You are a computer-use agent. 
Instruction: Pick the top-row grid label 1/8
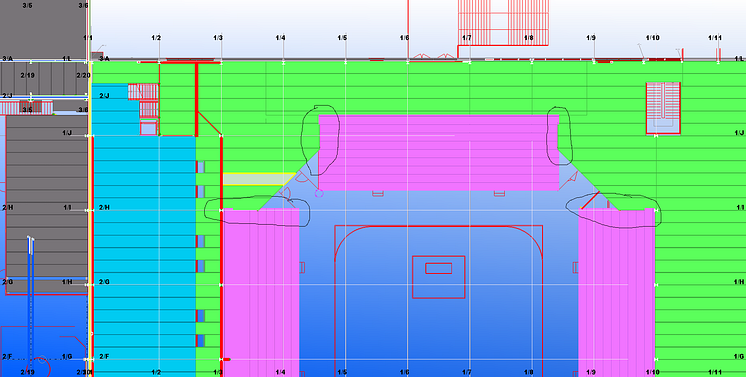pos(529,38)
